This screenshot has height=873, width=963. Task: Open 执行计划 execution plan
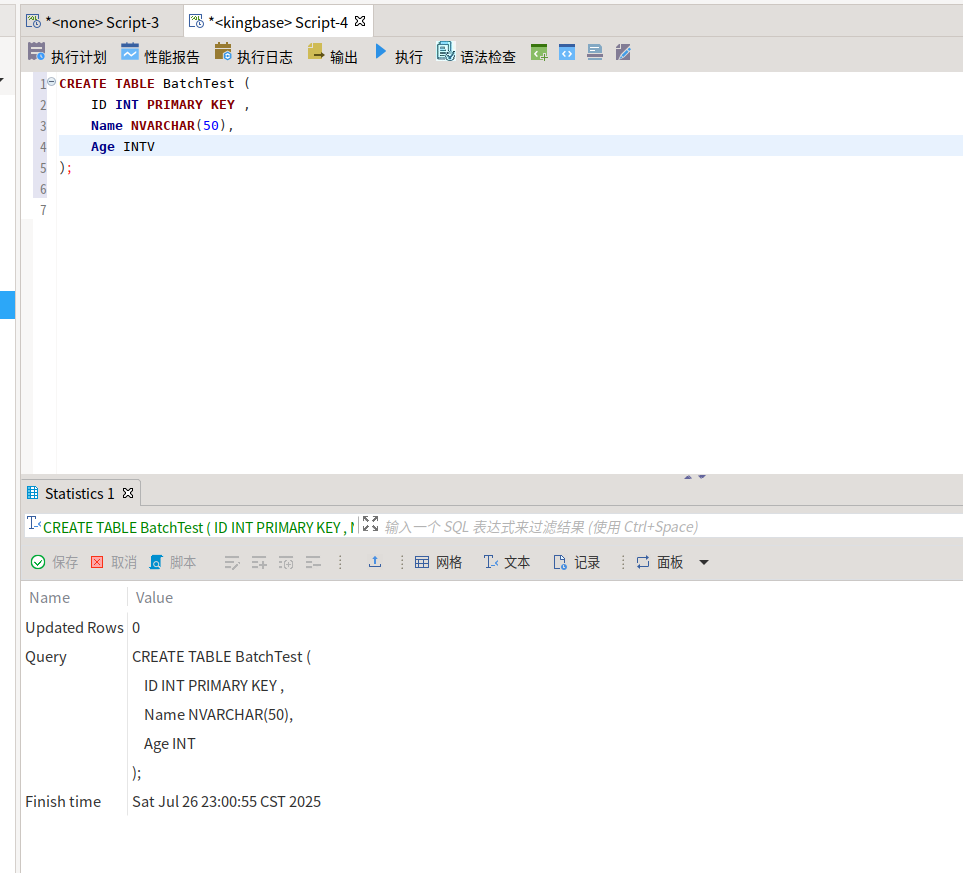tap(67, 55)
